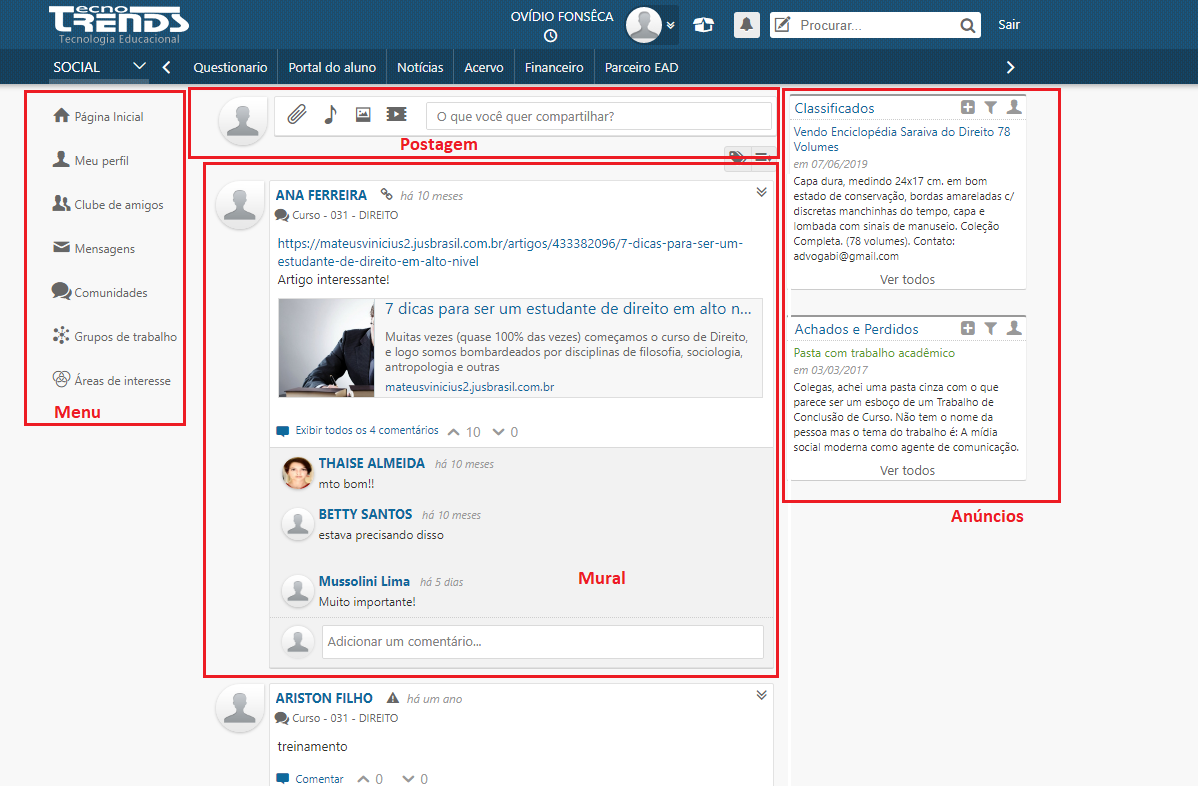
Task: Select the image upload icon in post bar
Action: coord(363,115)
